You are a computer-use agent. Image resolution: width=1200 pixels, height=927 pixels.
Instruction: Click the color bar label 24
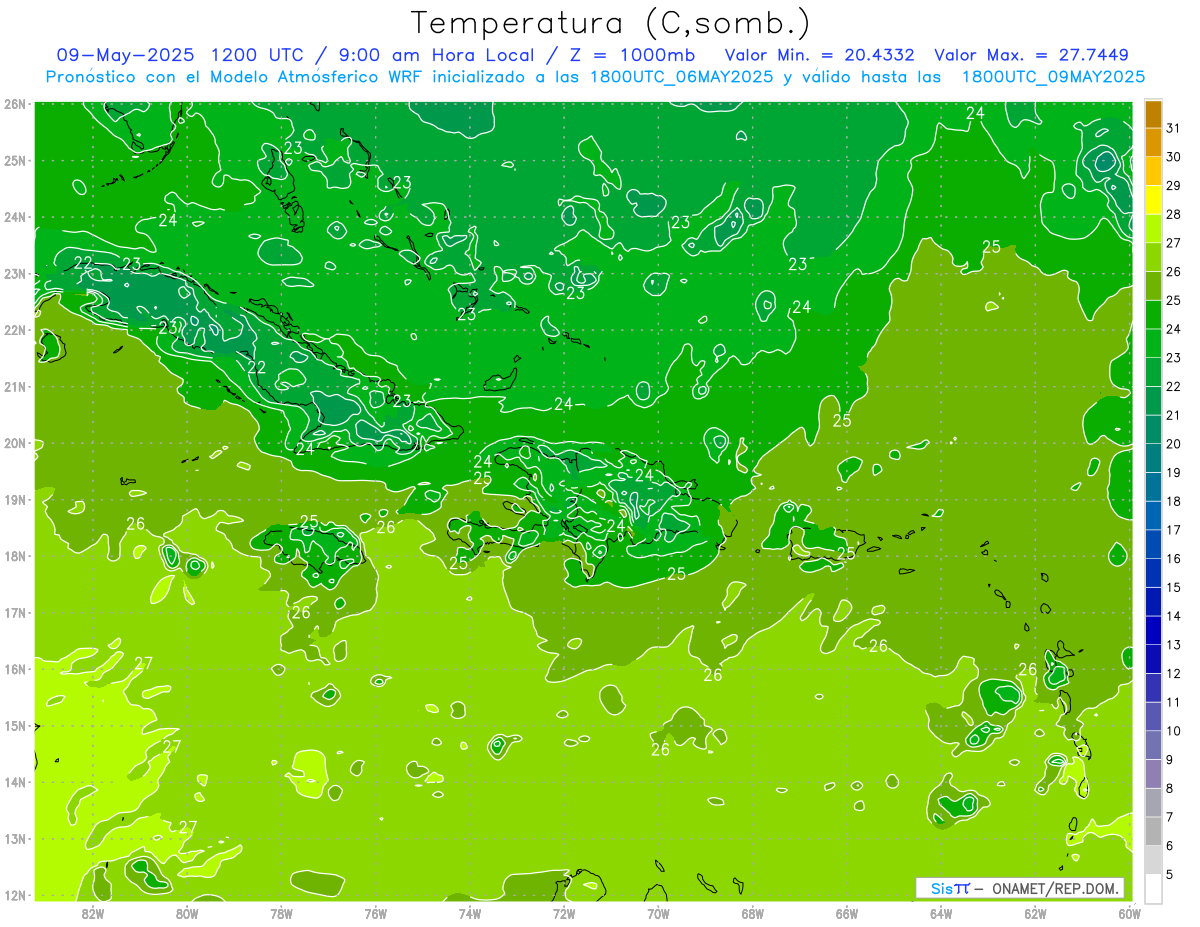tap(1173, 329)
